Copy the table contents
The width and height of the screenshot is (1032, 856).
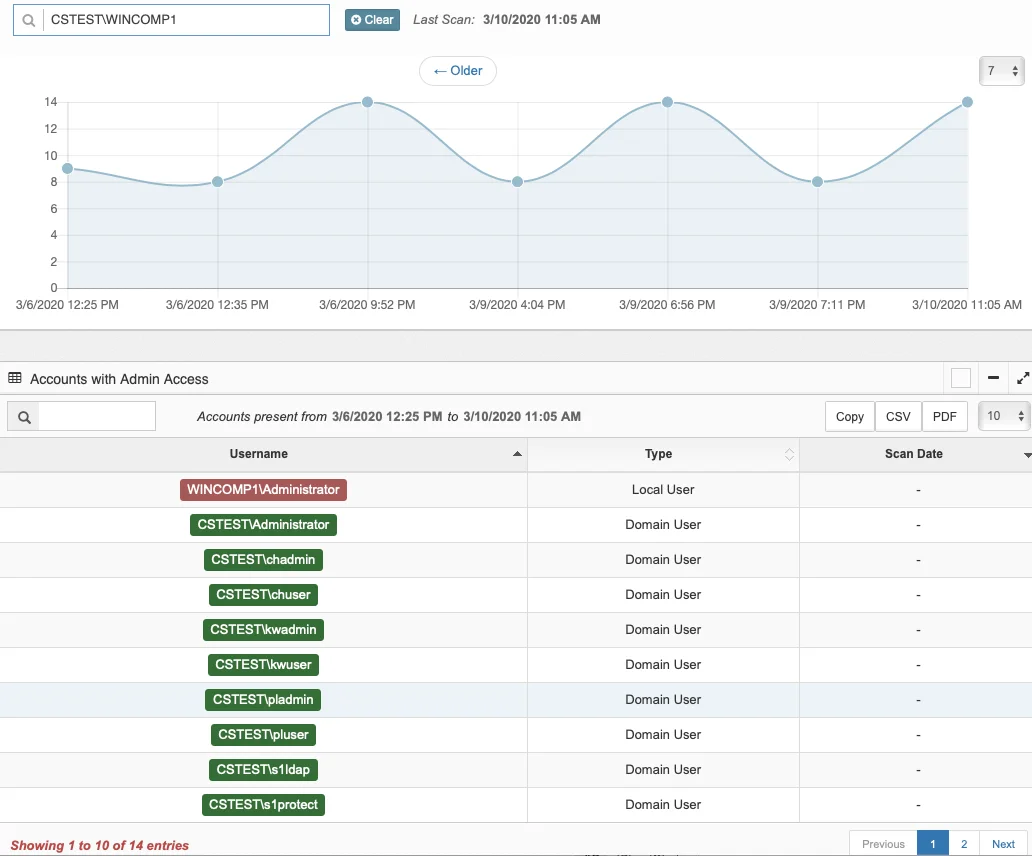point(850,416)
